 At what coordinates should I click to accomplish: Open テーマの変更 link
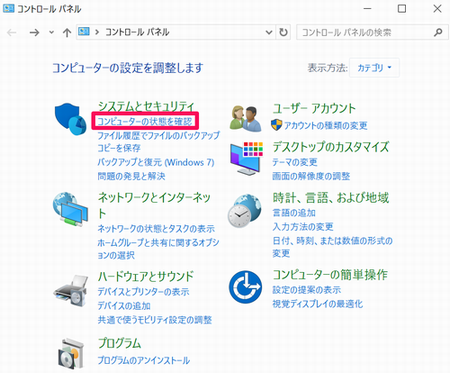[x=295, y=162]
